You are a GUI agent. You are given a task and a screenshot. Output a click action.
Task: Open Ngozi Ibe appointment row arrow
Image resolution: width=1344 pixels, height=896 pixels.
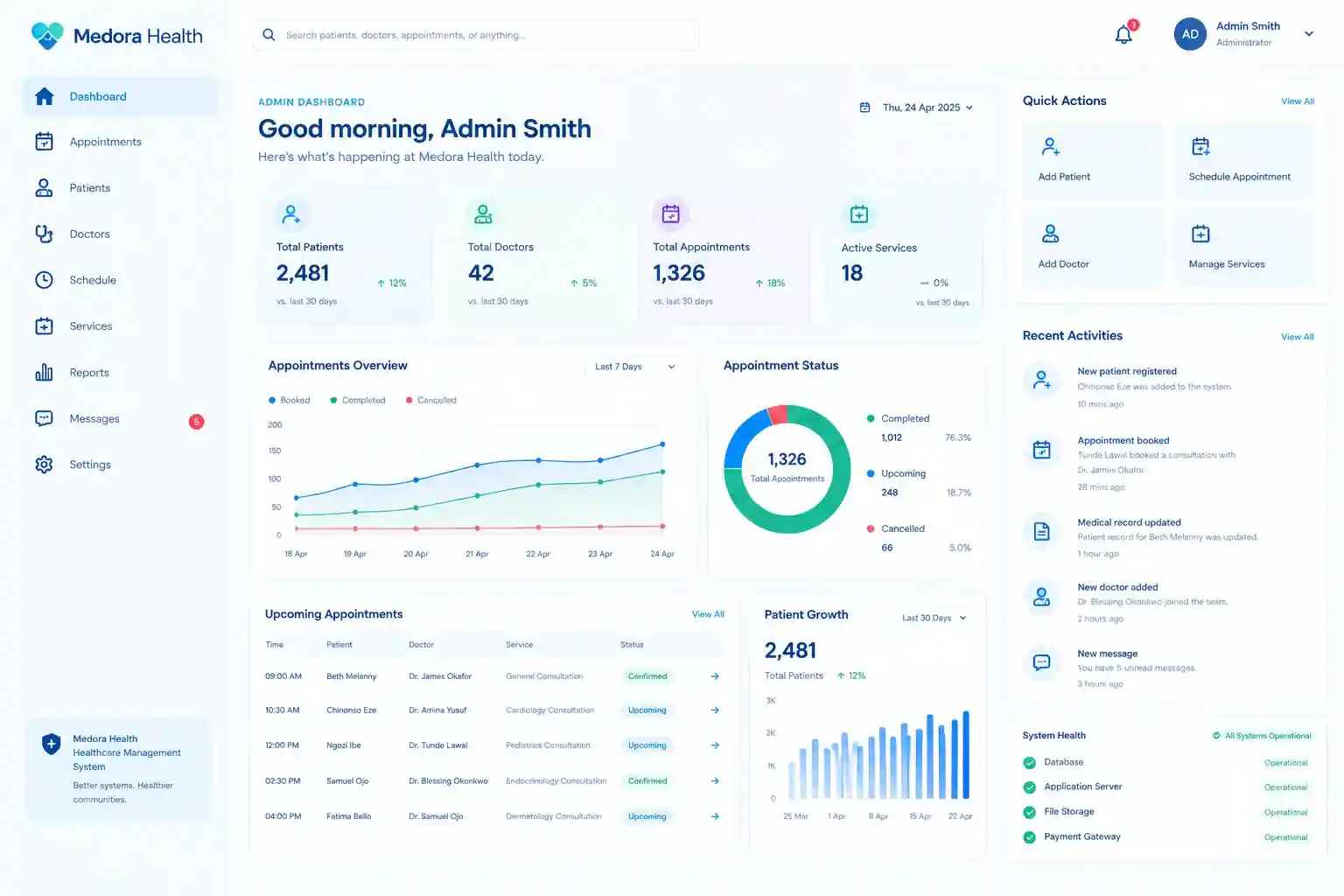(715, 745)
